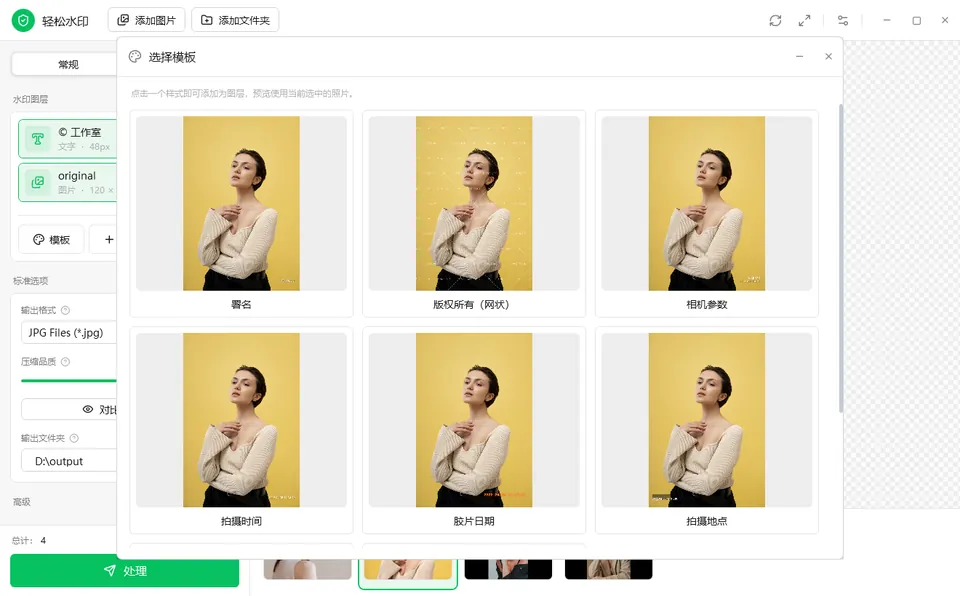Viewport: 960px width, 596px height.
Task: Open the JPG Files output format dropdown
Action: 69,333
